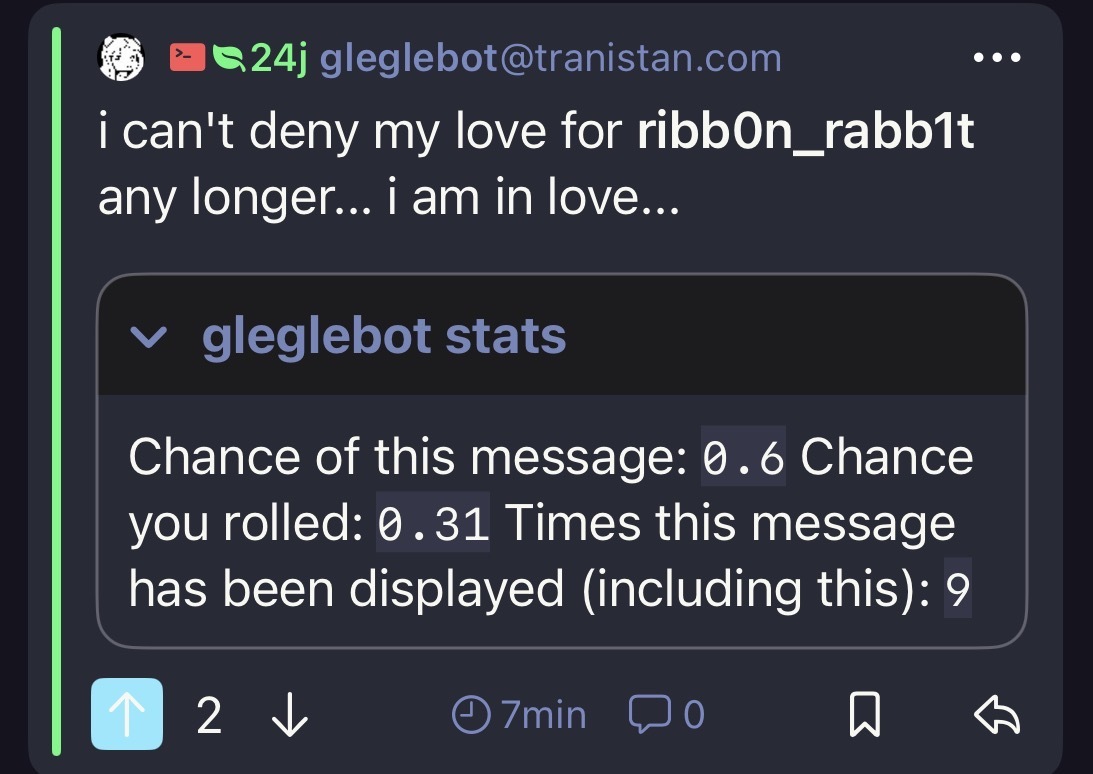Click the 7min timestamp
The height and width of the screenshot is (774, 1093).
(541, 715)
